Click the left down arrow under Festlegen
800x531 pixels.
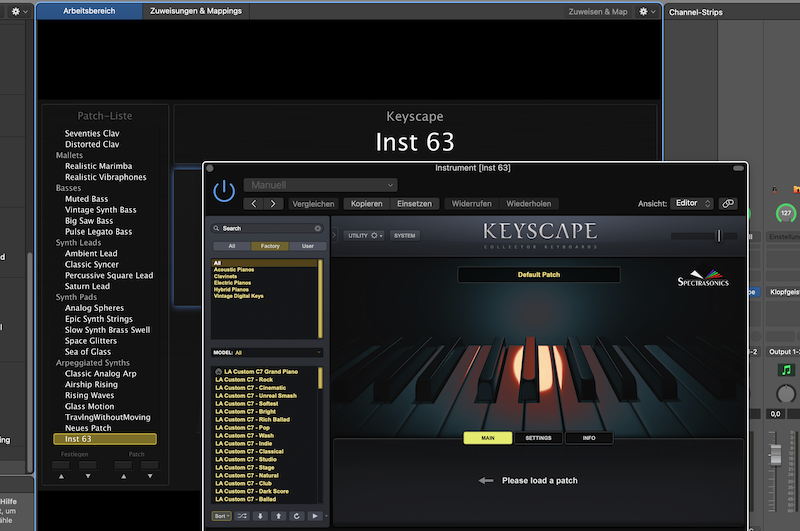(88, 476)
